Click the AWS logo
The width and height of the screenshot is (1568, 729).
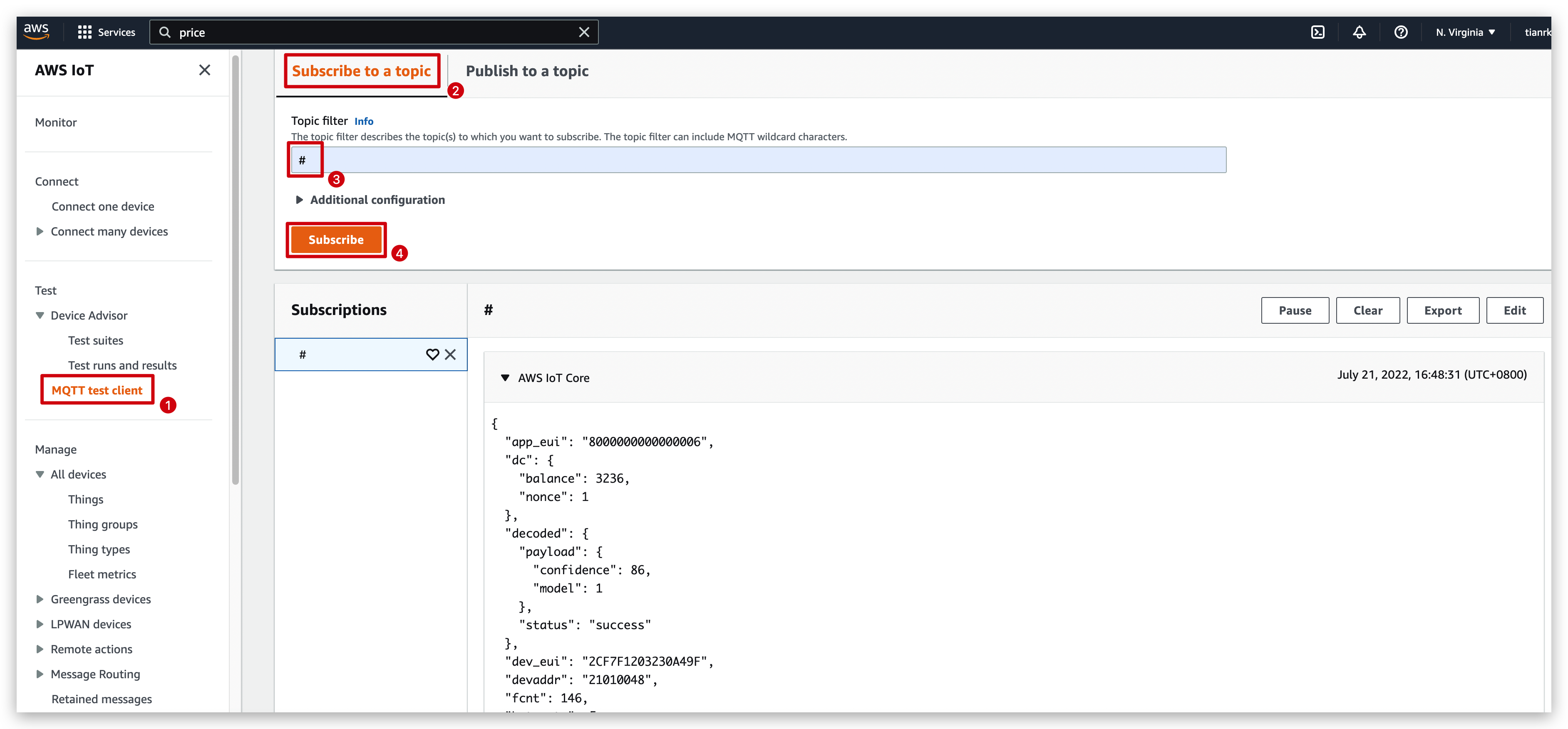click(x=36, y=32)
